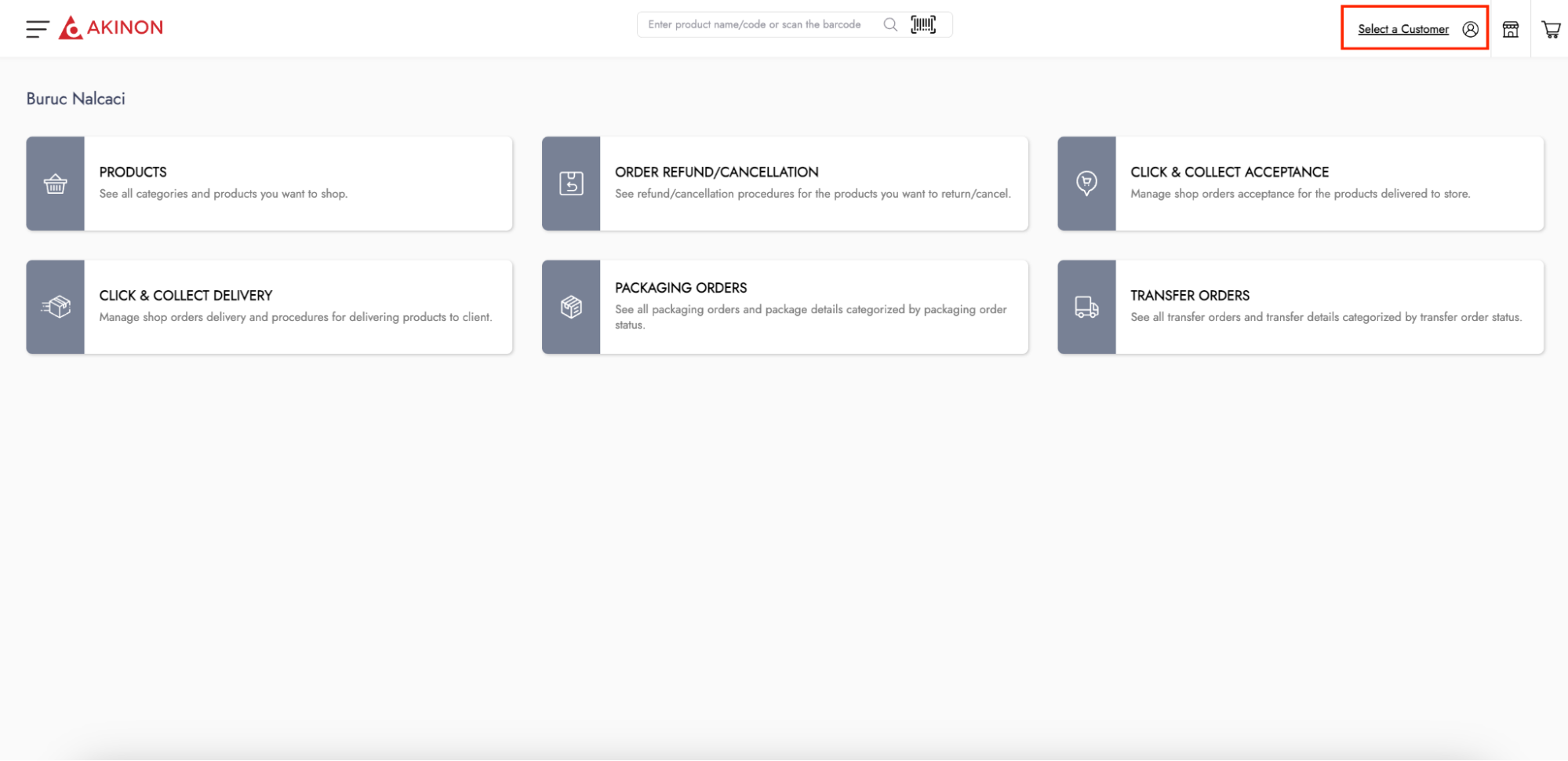The height and width of the screenshot is (761, 1568).
Task: Open the ORDER REFUND/CANCELLATION card title
Action: click(716, 172)
